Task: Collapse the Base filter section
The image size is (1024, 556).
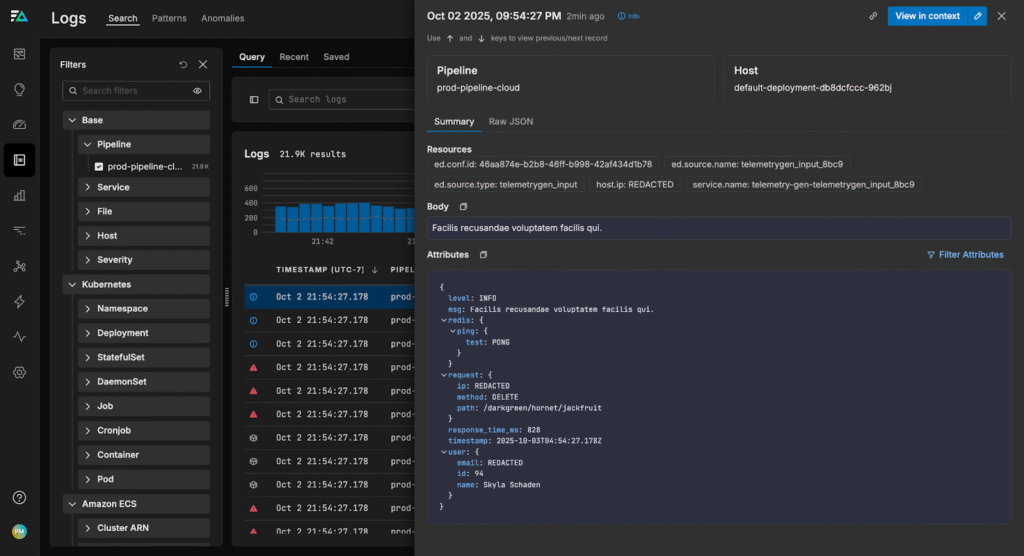Action: pyautogui.click(x=71, y=120)
